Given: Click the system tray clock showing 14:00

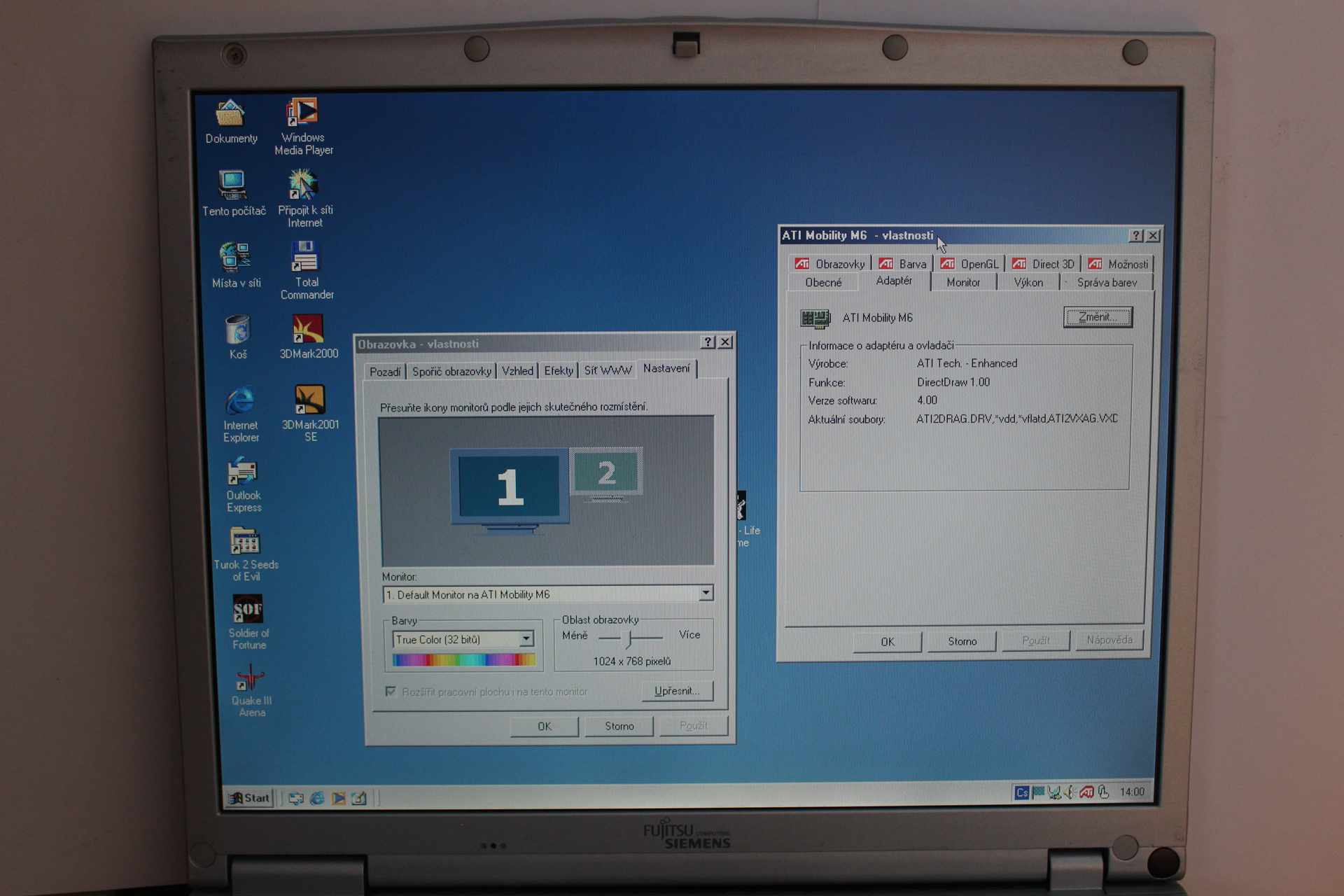Looking at the screenshot, I should 1132,792.
